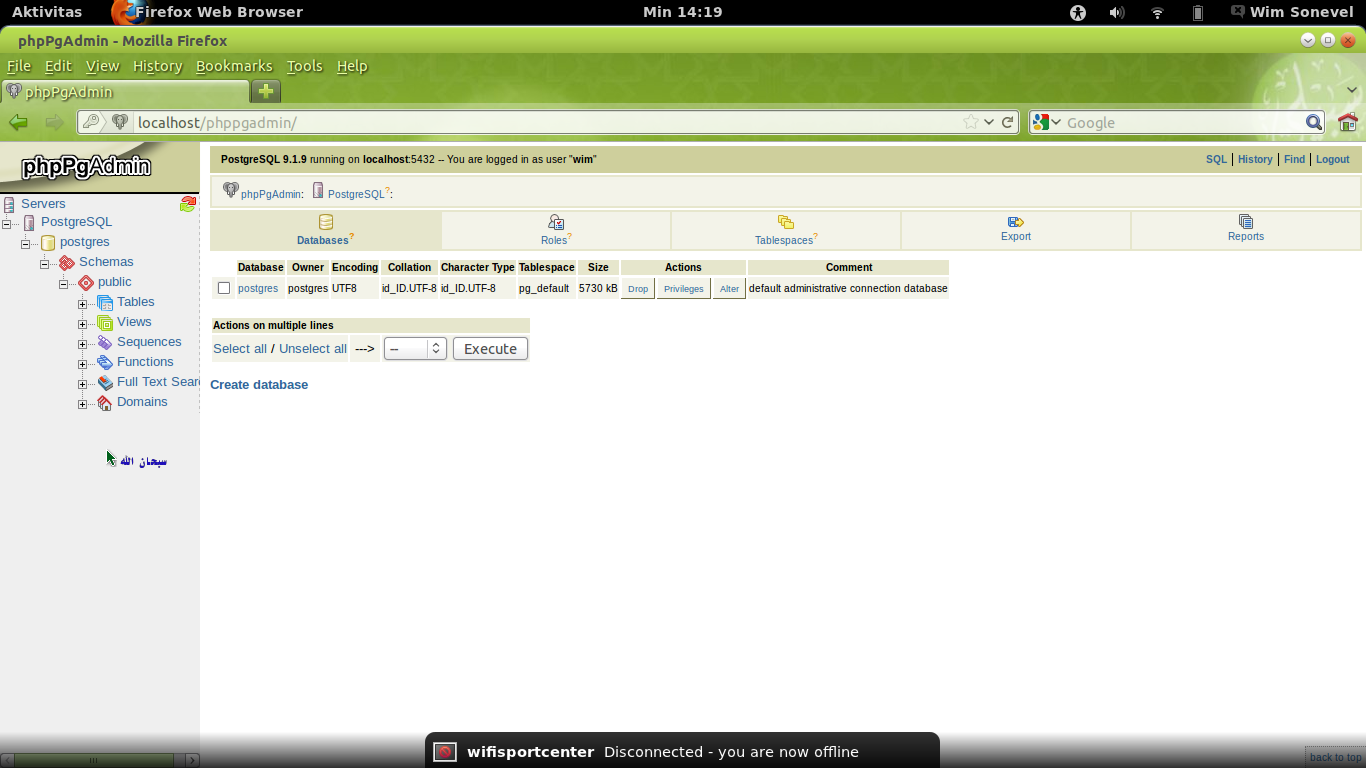Click the postgres database cylinder icon in tree
The height and width of the screenshot is (768, 1366).
coord(48,242)
